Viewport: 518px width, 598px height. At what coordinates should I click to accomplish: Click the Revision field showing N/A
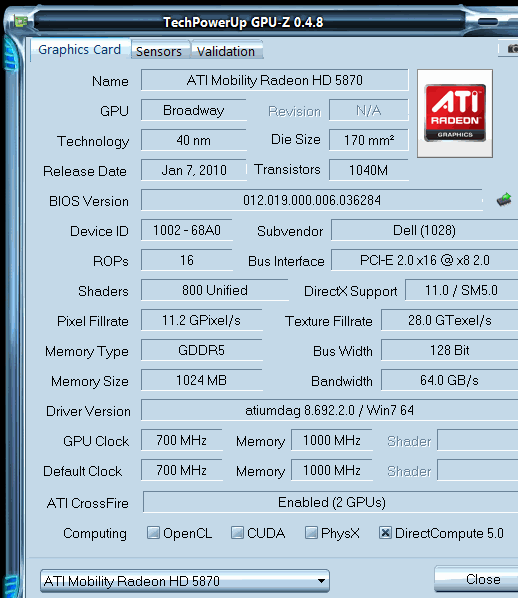[369, 110]
